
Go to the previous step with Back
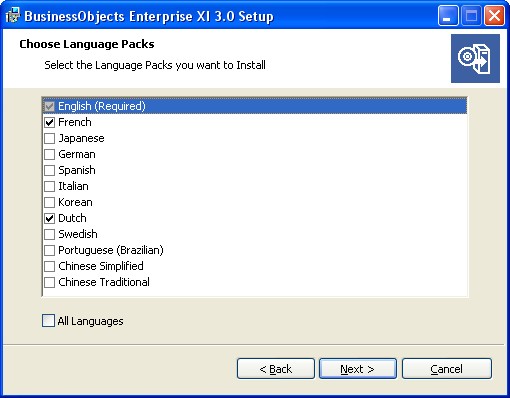coord(276,369)
